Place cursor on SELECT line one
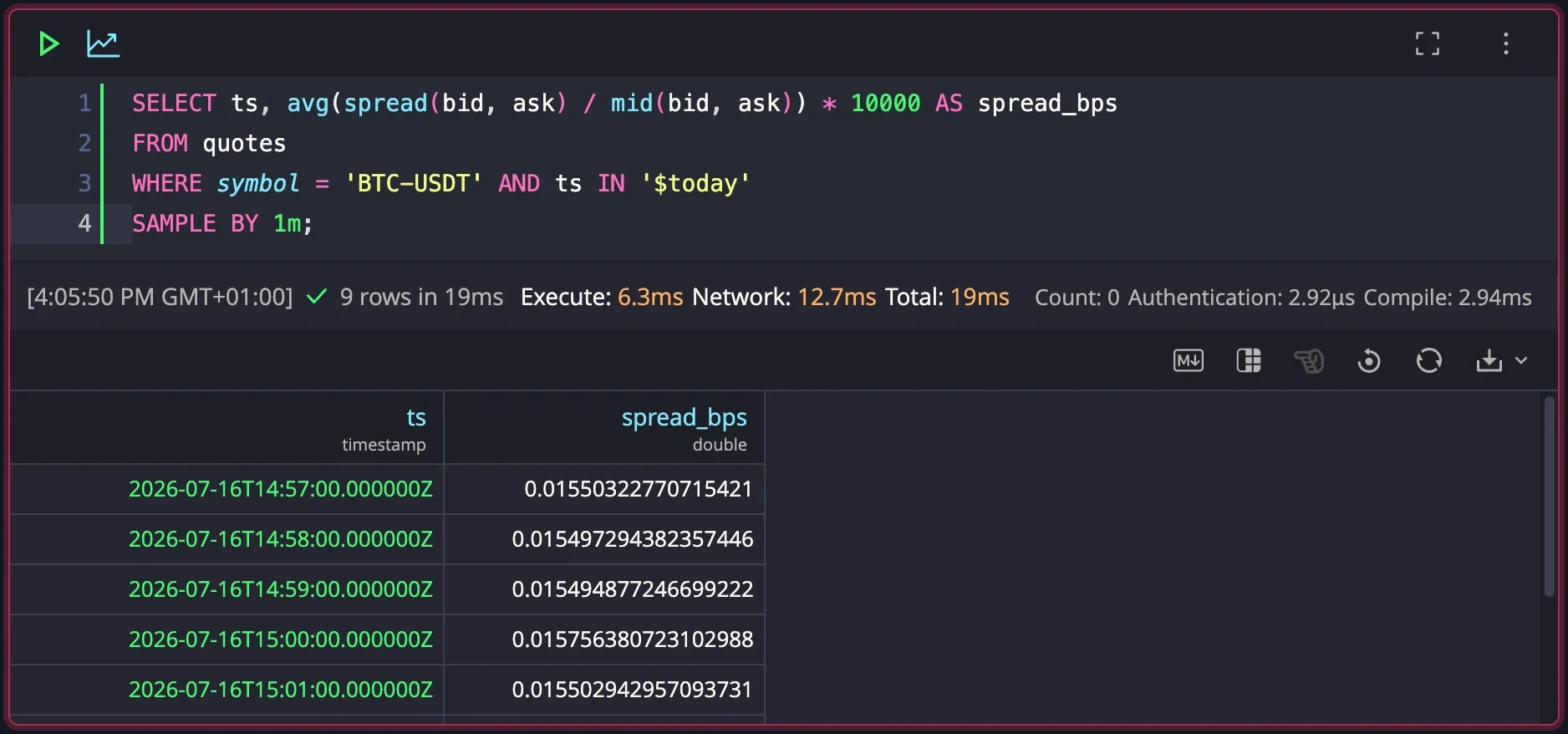Image resolution: width=1568 pixels, height=734 pixels. pyautogui.click(x=624, y=103)
